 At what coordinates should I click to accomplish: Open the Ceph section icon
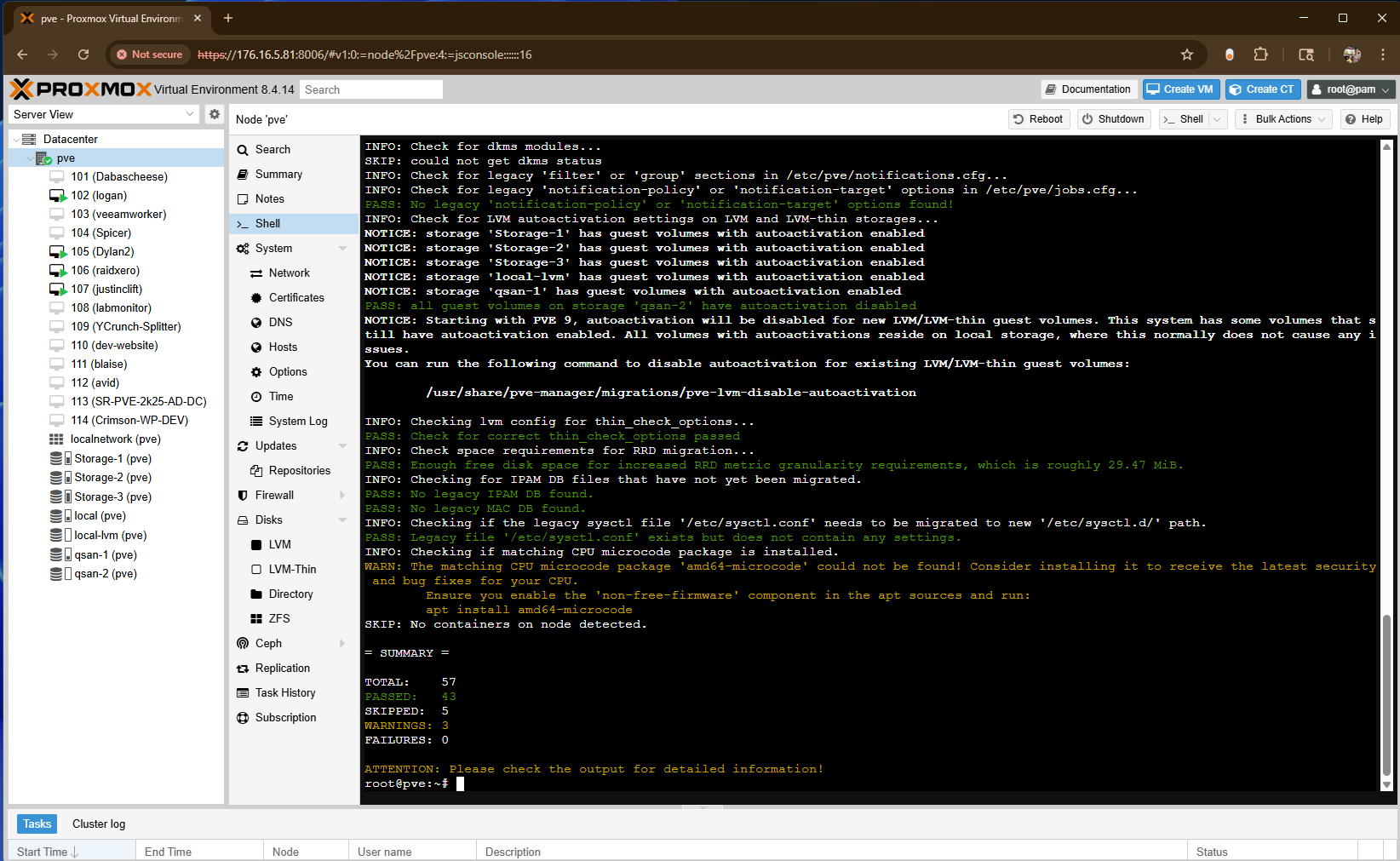[243, 644]
